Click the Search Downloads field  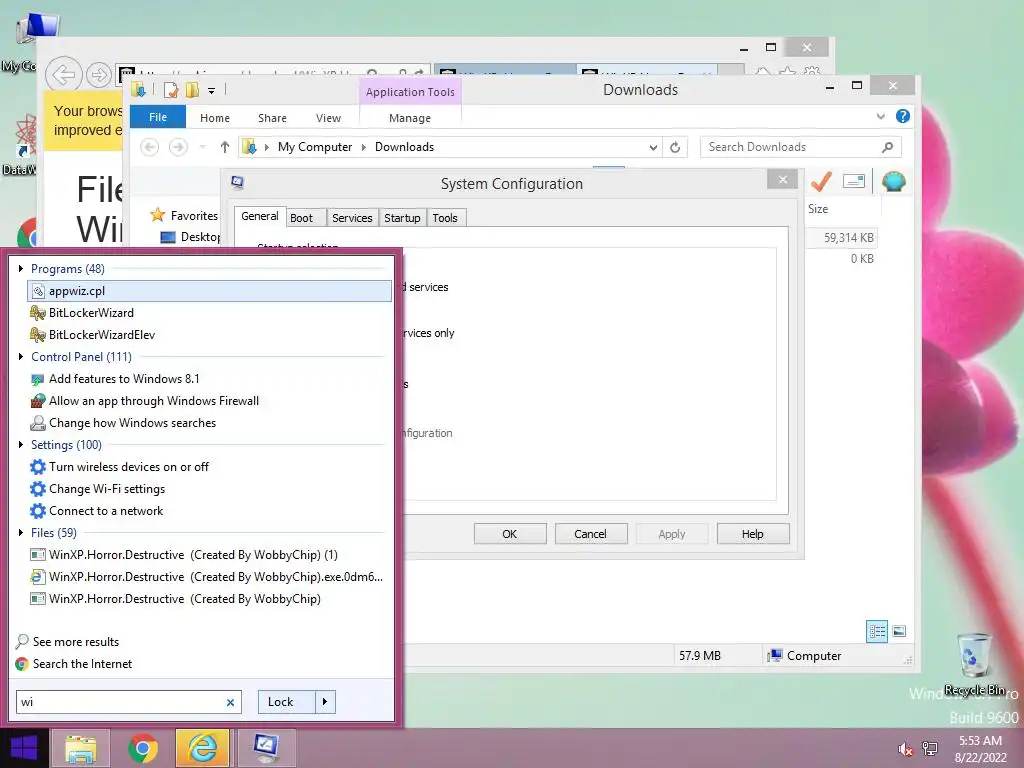[x=800, y=148]
